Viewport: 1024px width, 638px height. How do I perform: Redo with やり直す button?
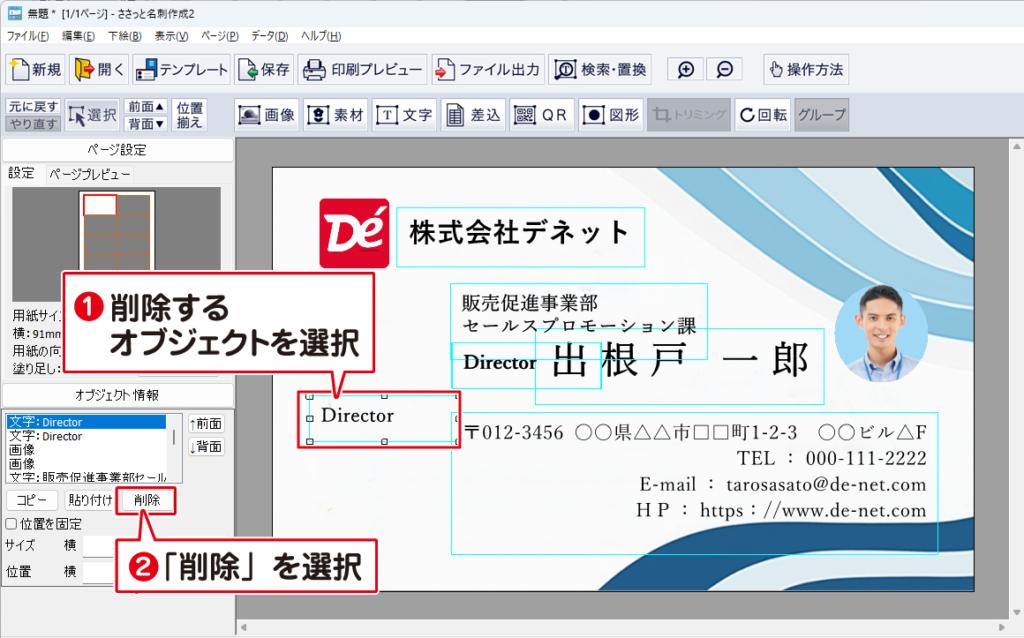pos(33,123)
